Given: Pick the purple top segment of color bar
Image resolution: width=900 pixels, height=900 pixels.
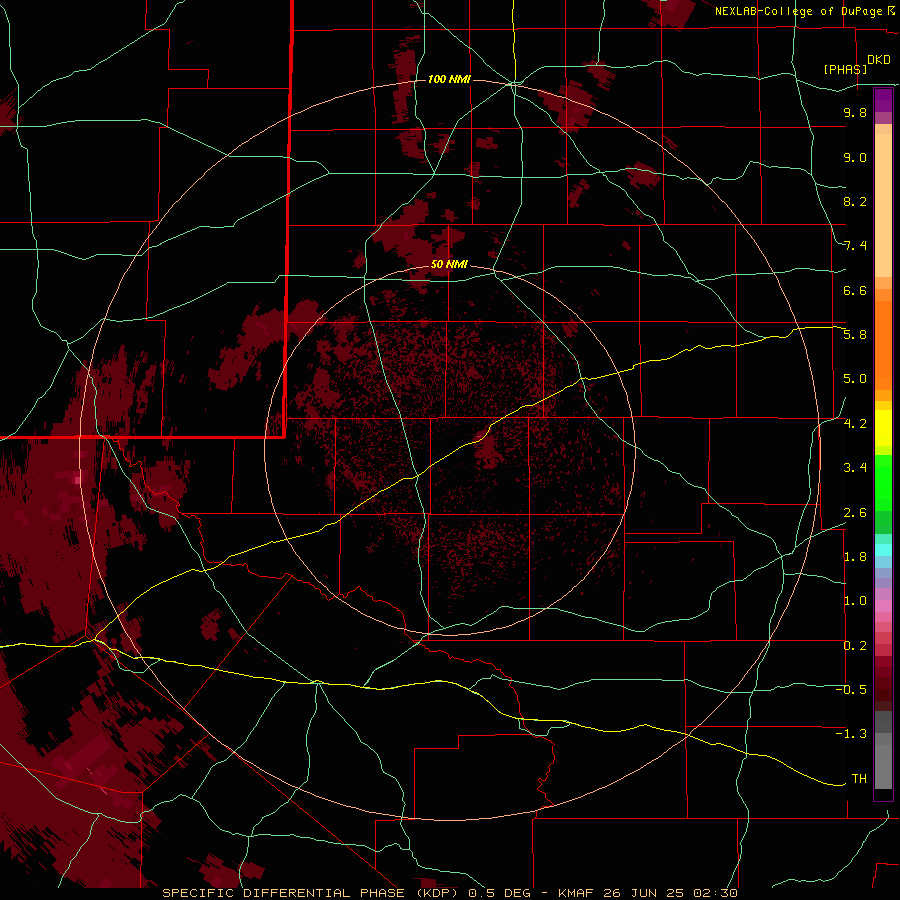Looking at the screenshot, I should pyautogui.click(x=883, y=100).
